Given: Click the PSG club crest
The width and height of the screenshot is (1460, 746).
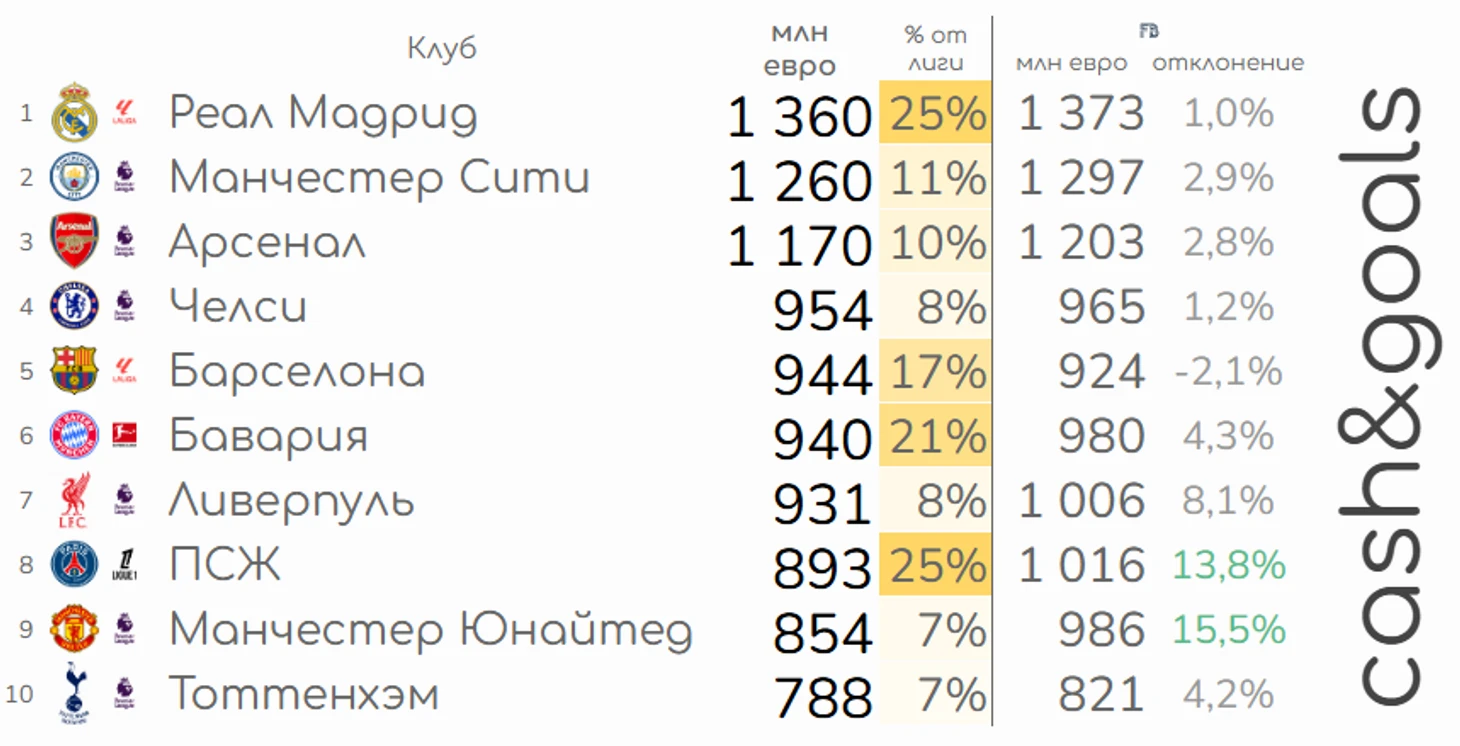Looking at the screenshot, I should [74, 564].
